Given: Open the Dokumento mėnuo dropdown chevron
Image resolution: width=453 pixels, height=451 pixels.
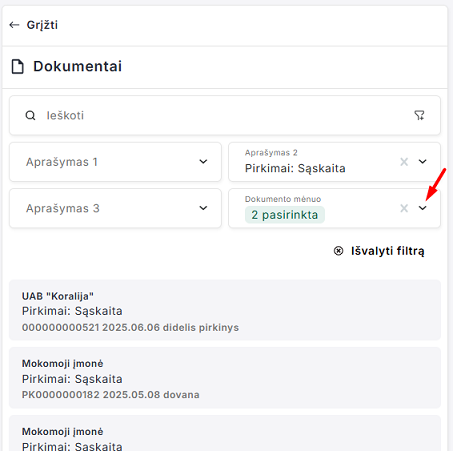Looking at the screenshot, I should (423, 208).
